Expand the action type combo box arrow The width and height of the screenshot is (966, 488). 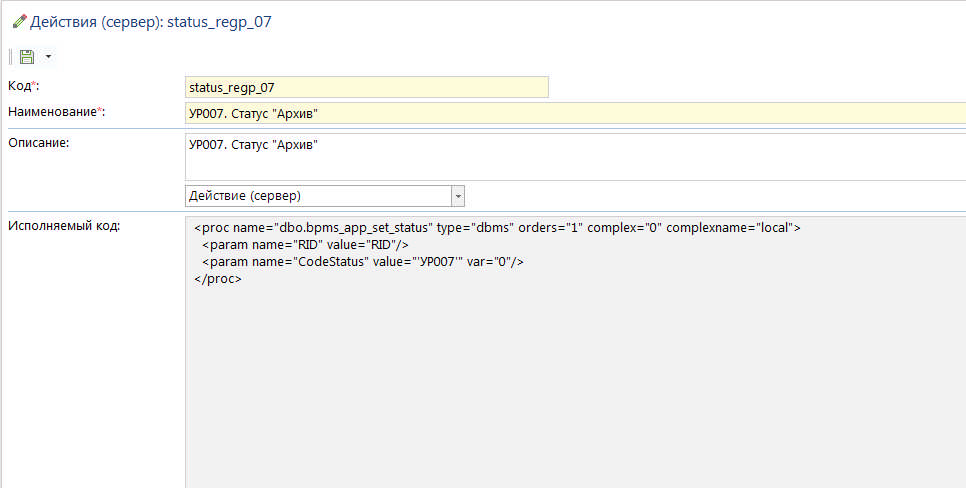[458, 196]
